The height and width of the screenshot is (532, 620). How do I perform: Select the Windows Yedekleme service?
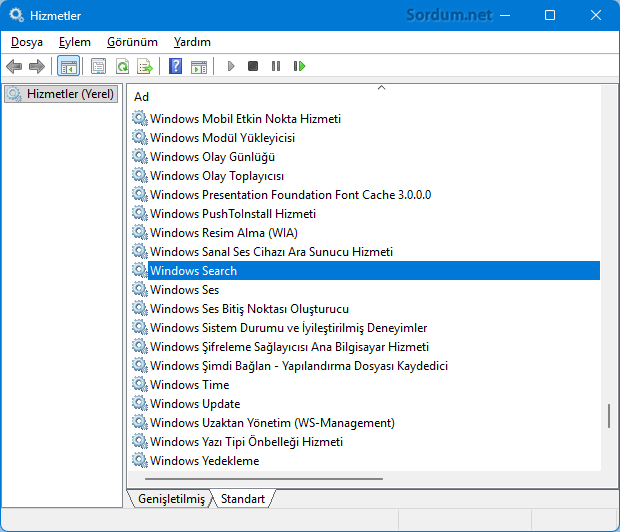tap(205, 460)
